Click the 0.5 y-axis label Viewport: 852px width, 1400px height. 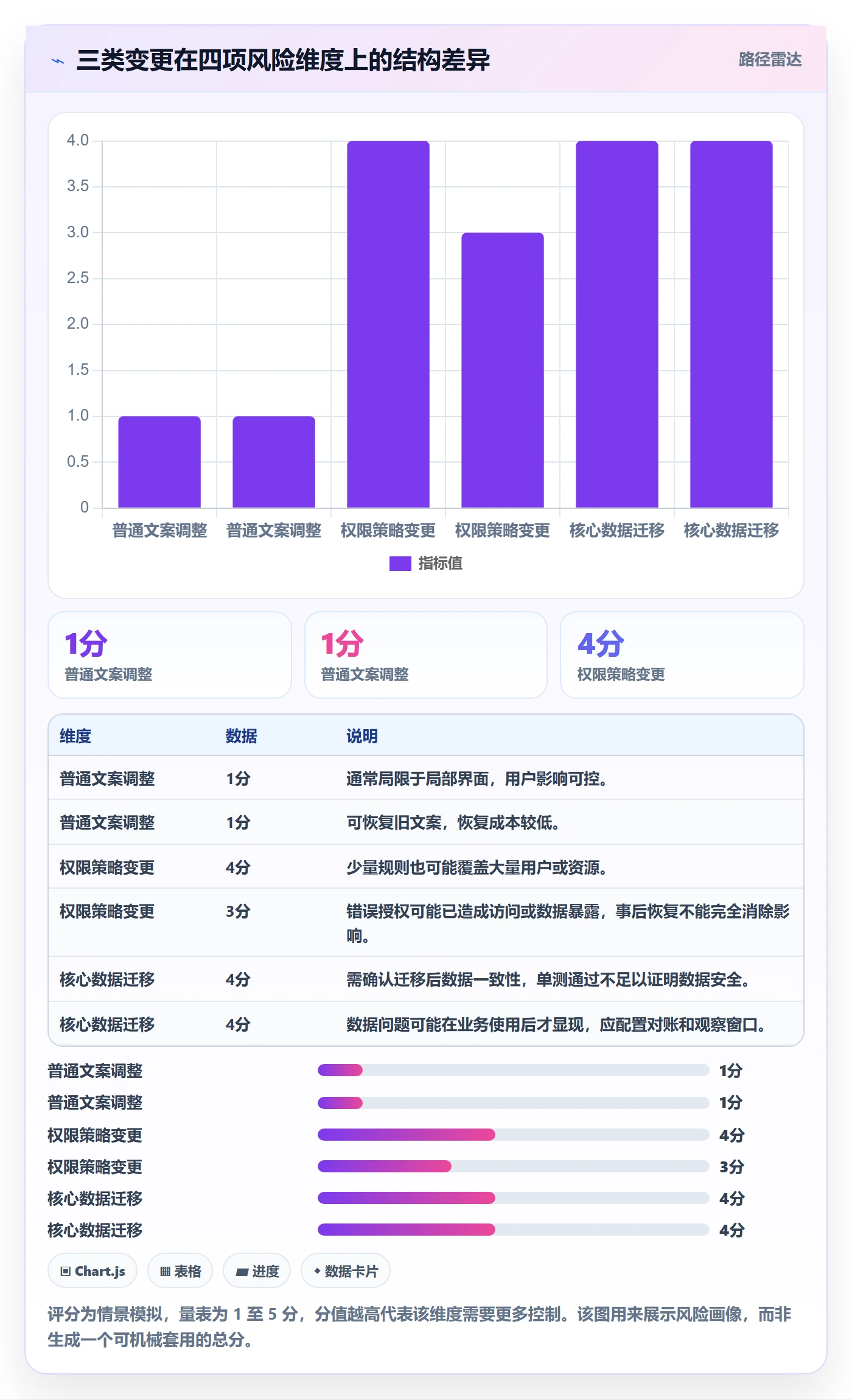(78, 462)
